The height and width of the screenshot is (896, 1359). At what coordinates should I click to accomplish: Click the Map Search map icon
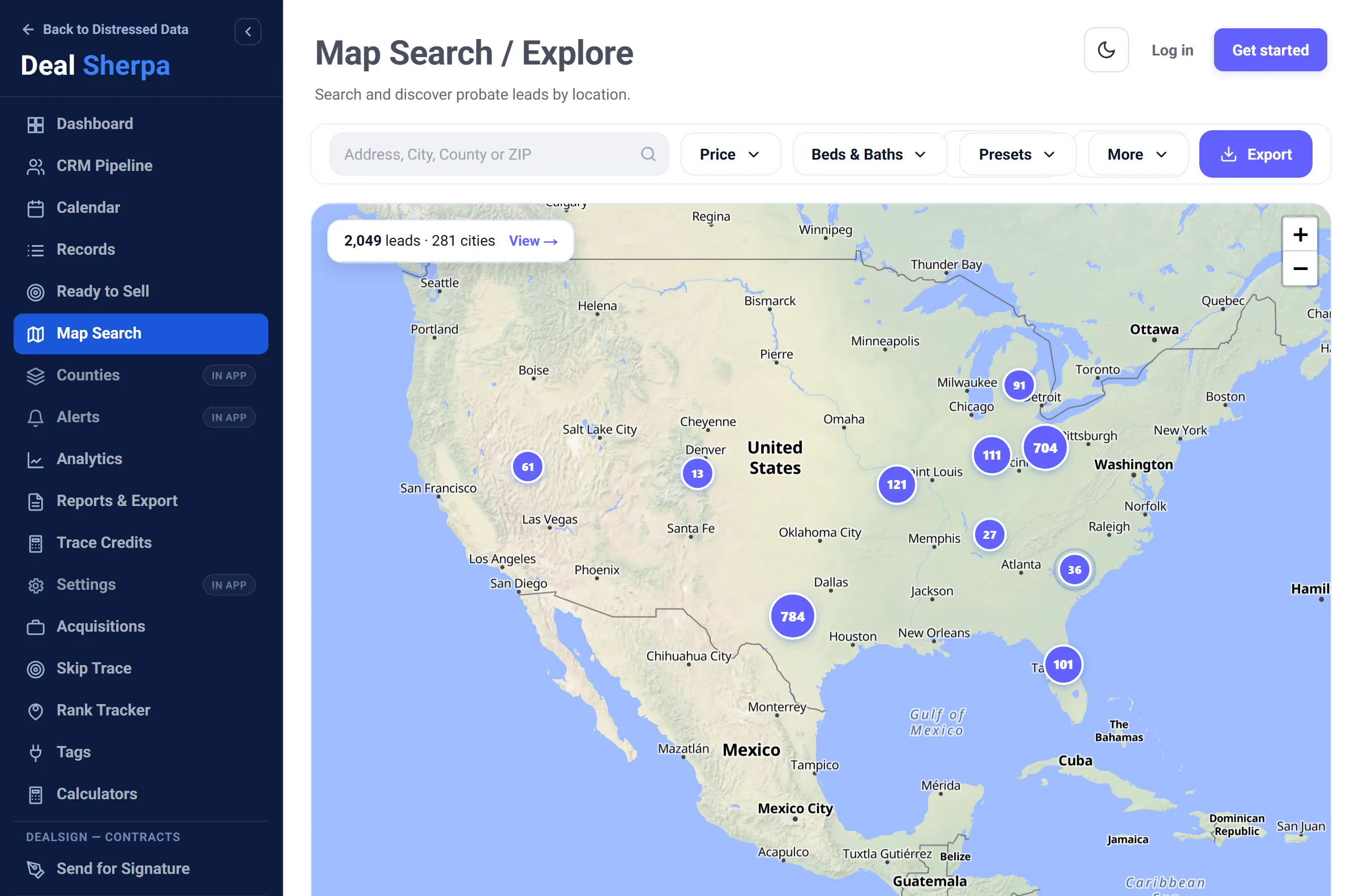36,334
